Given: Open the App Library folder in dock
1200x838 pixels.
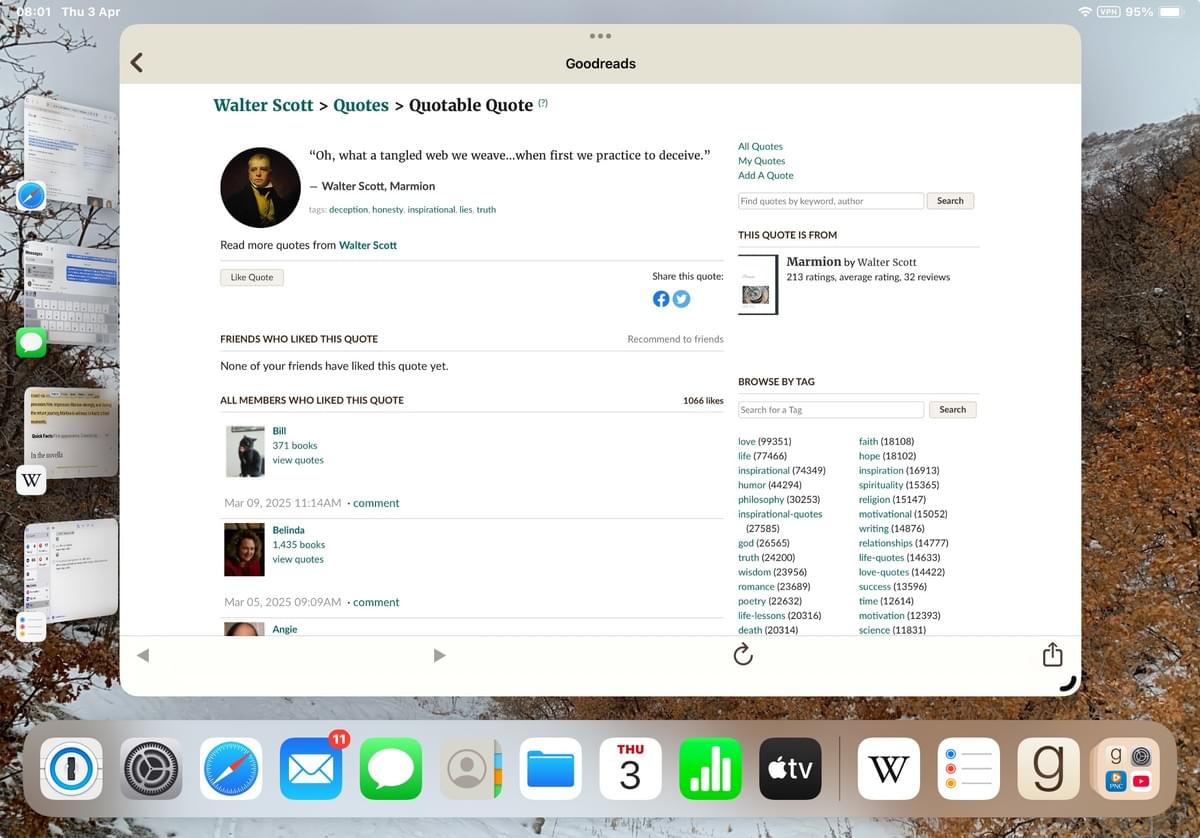Looking at the screenshot, I should point(1129,768).
